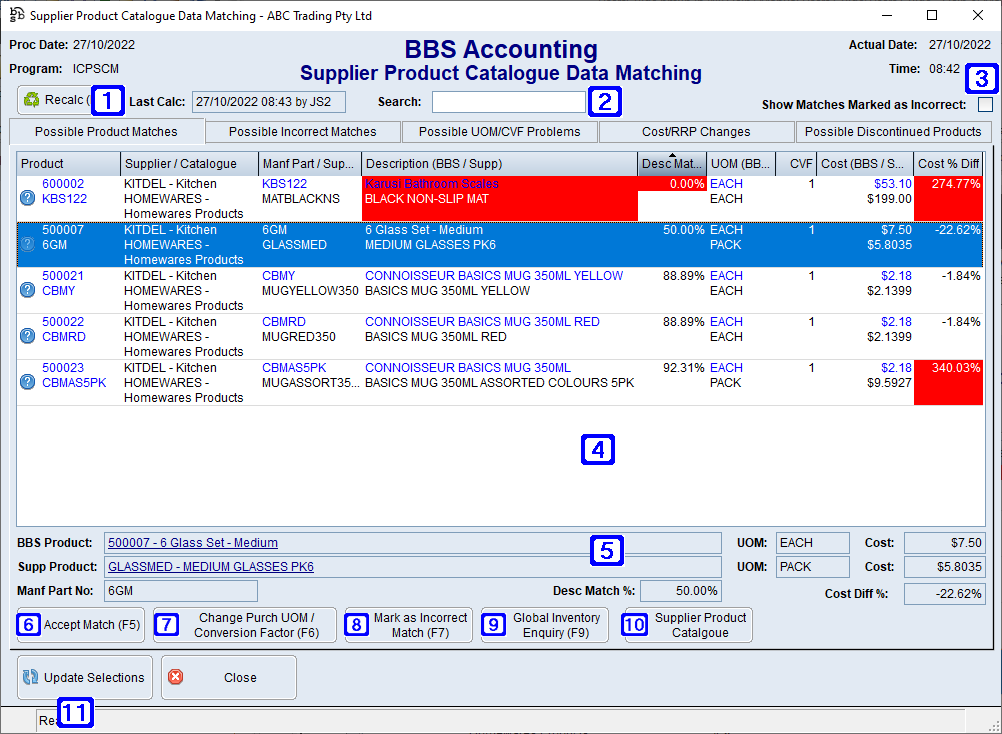Screen dimensions: 1002x734
Task: Enable Show Matches Marked as Incorrect
Action: (x=986, y=104)
